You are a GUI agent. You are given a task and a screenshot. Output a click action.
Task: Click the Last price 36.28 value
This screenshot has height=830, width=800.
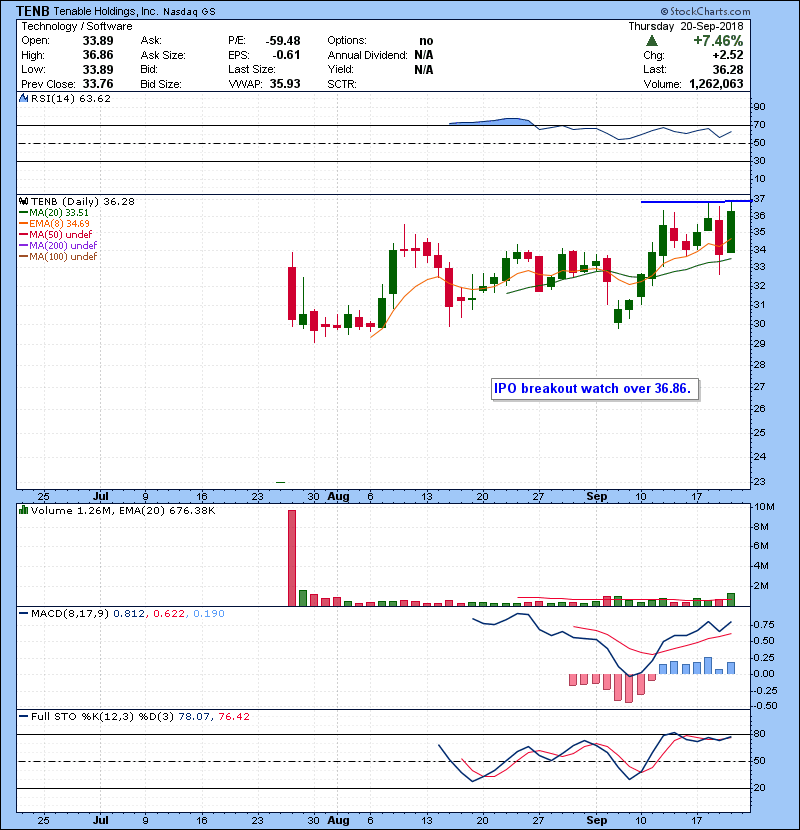pos(727,69)
